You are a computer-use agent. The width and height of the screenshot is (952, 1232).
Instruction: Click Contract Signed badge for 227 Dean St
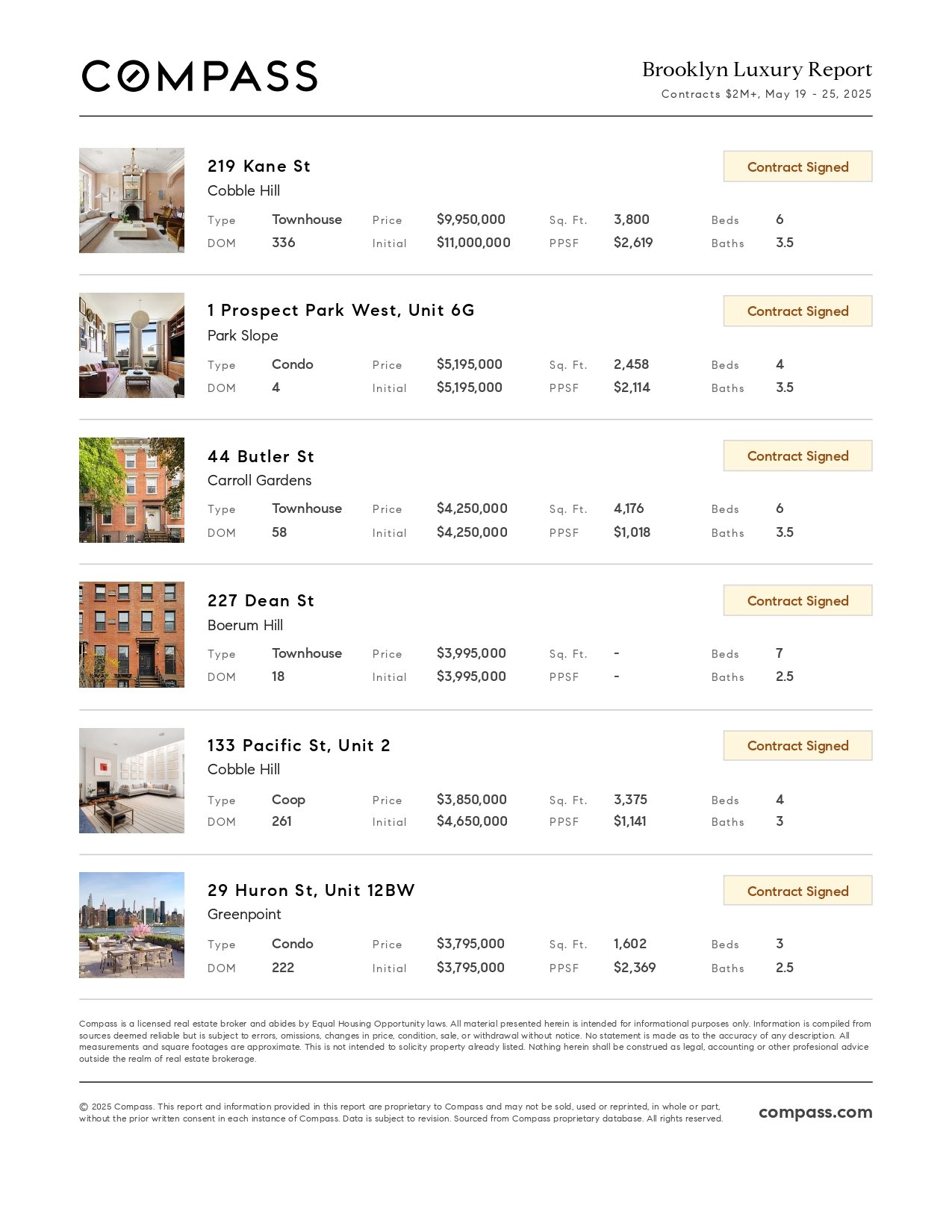pyautogui.click(x=797, y=600)
